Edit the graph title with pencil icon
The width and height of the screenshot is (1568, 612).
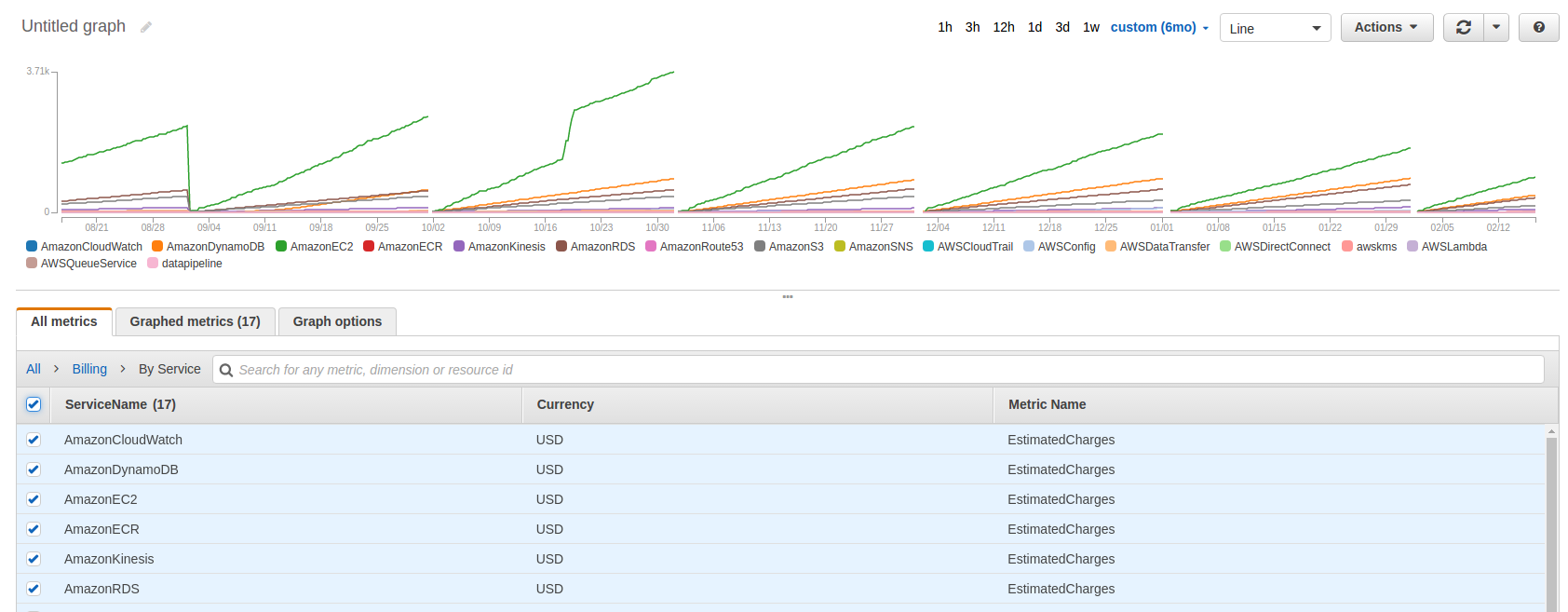[x=146, y=27]
